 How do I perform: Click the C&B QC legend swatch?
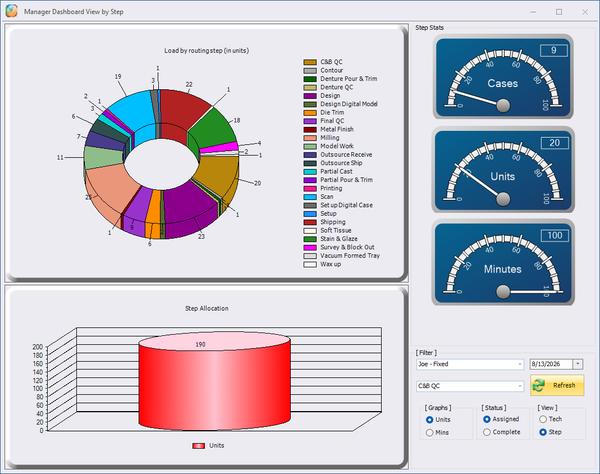pyautogui.click(x=310, y=62)
